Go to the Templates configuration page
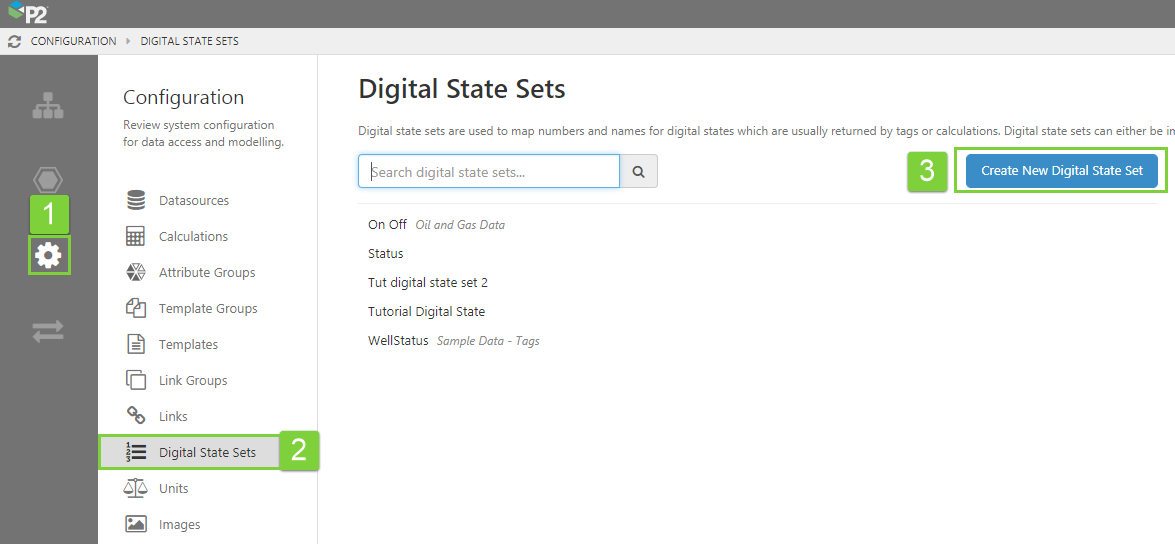Screen dimensions: 1175x544 [x=188, y=345]
